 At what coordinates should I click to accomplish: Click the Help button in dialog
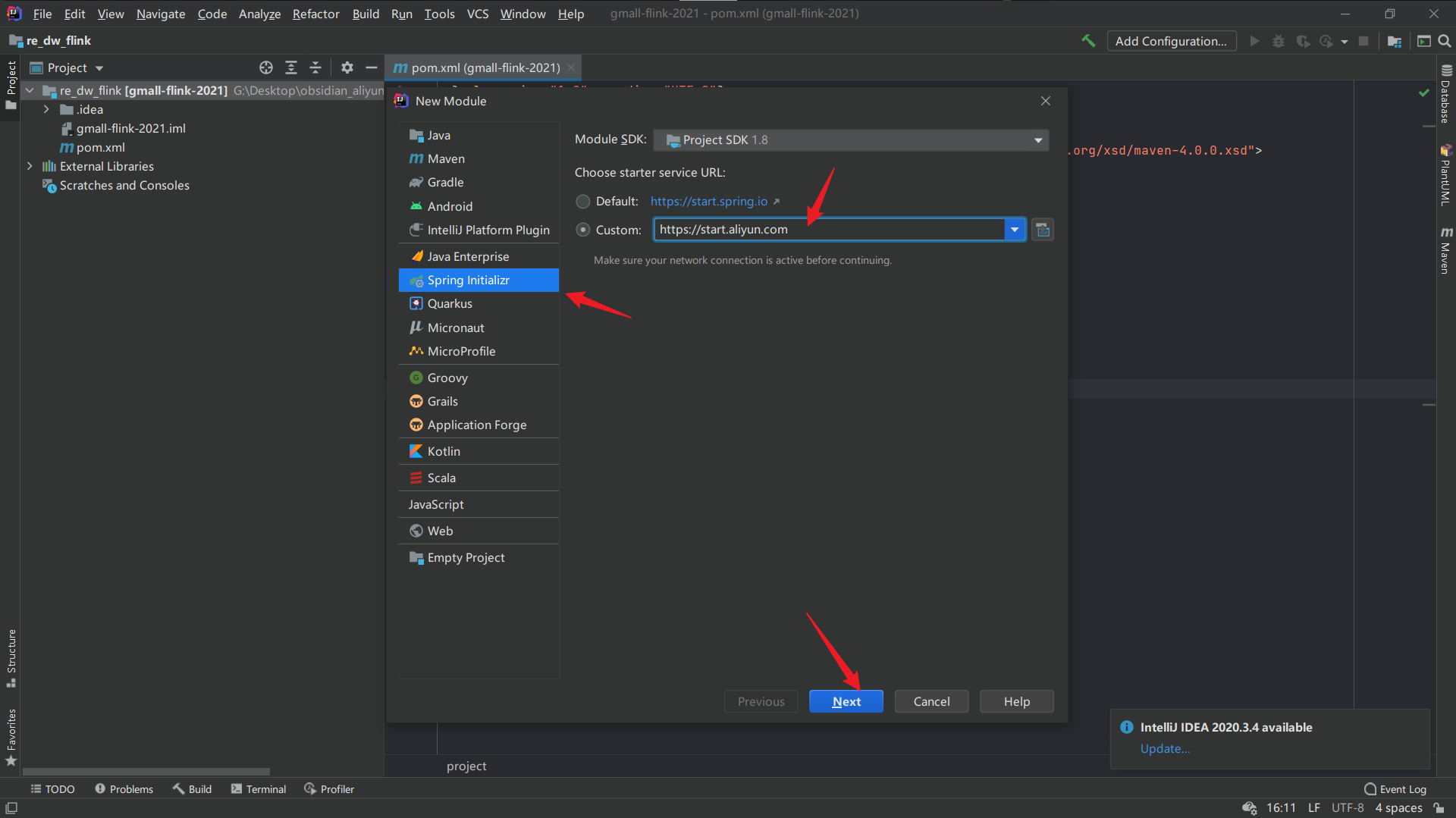(x=1017, y=701)
